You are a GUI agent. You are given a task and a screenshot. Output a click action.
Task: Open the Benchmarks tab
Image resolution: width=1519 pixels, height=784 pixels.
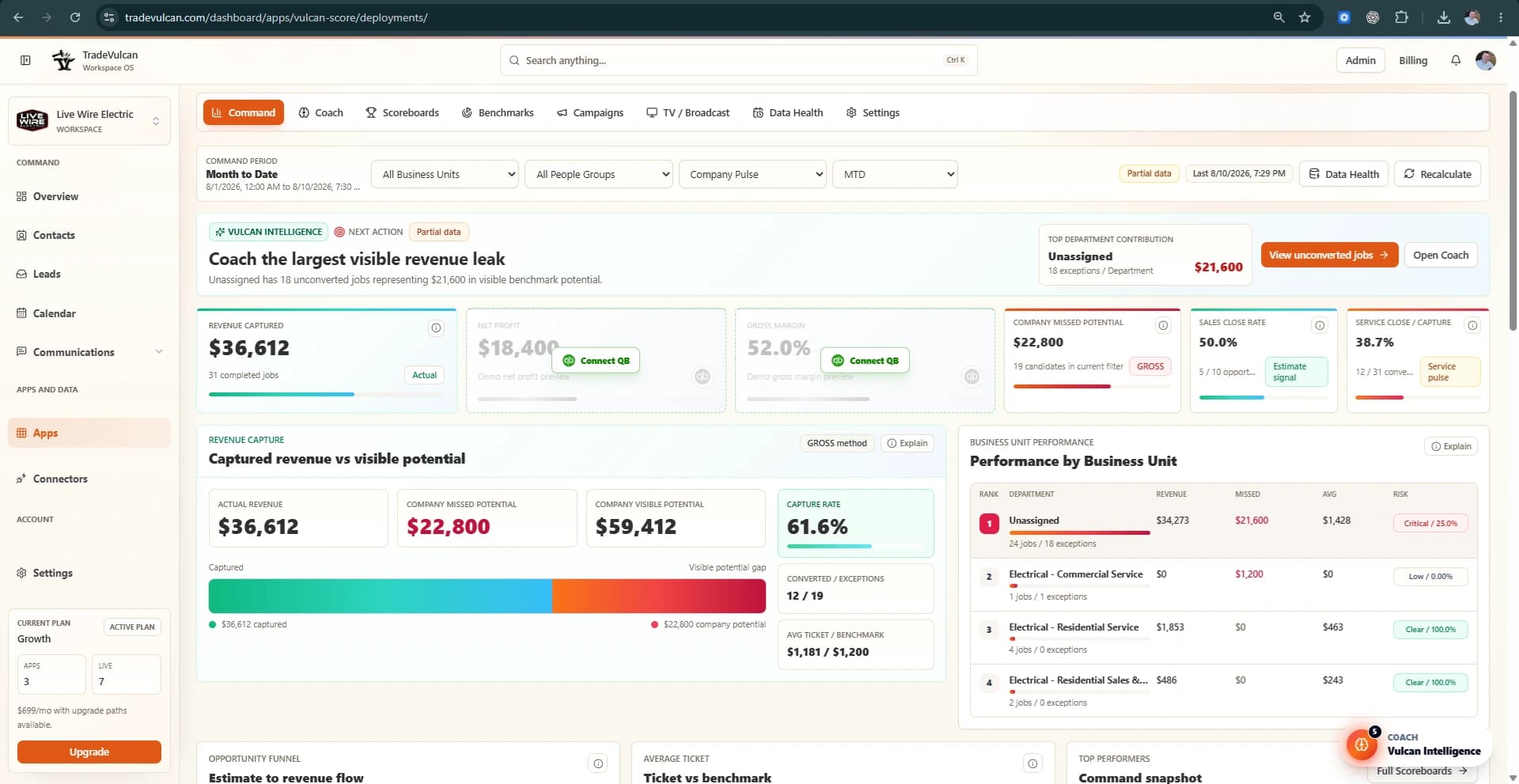coord(498,112)
